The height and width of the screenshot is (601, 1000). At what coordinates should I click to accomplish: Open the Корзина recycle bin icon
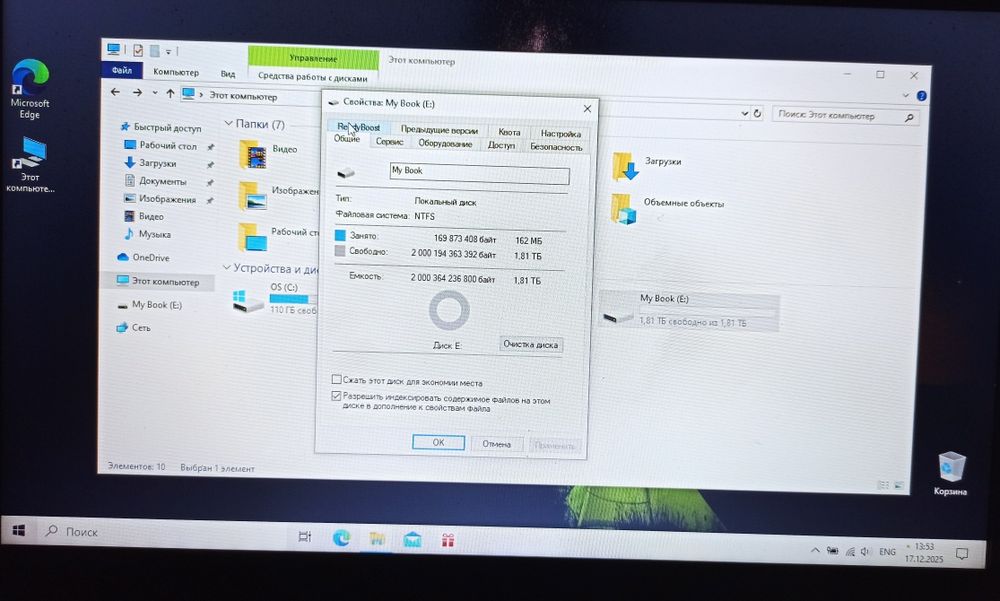point(950,473)
